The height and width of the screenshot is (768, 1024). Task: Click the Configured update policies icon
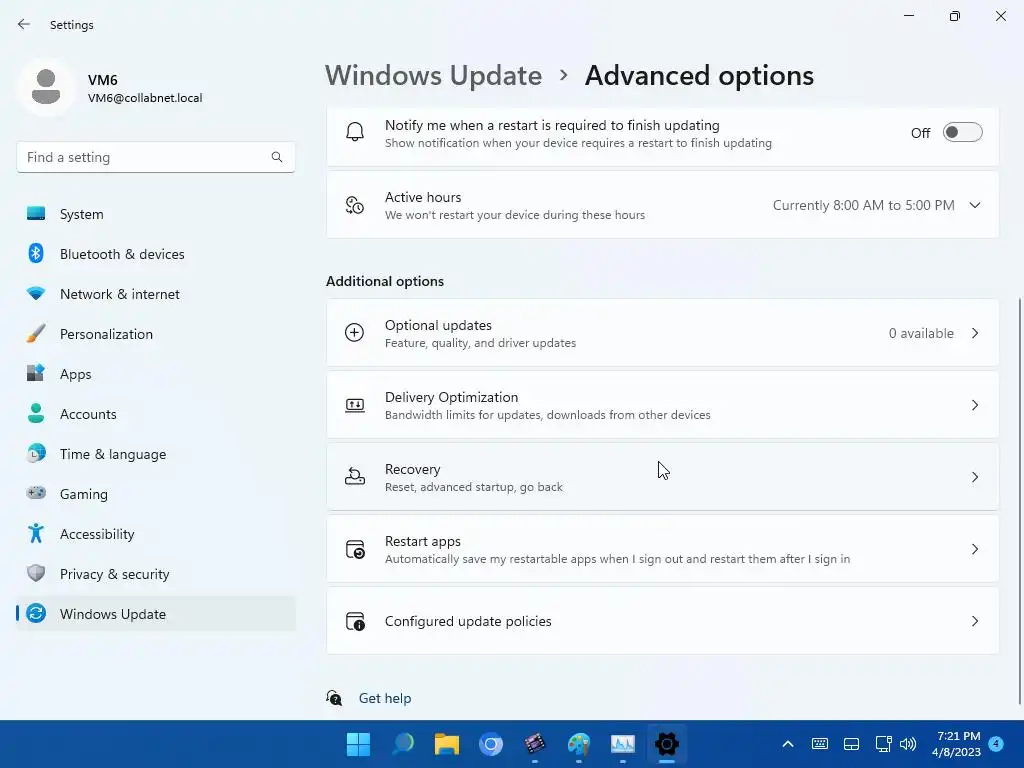coord(355,621)
